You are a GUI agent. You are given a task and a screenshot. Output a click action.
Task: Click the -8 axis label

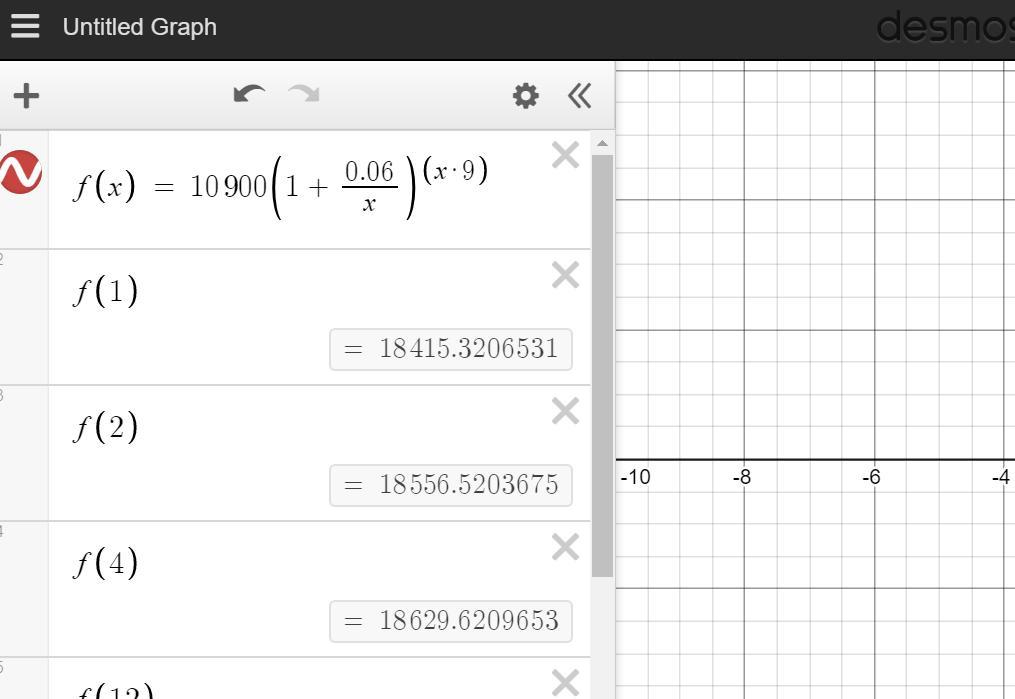(x=742, y=478)
